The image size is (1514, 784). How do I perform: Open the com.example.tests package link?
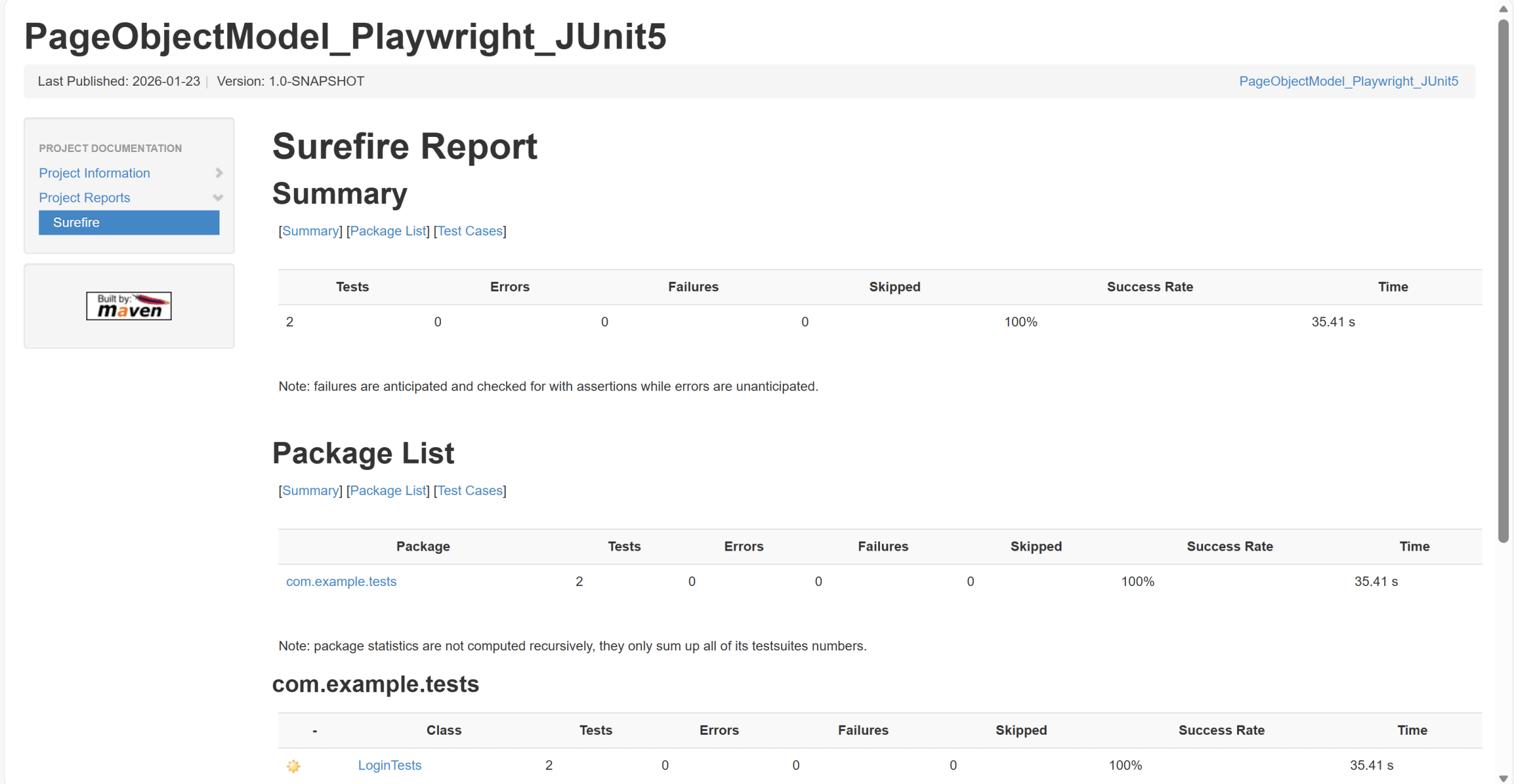tap(341, 582)
